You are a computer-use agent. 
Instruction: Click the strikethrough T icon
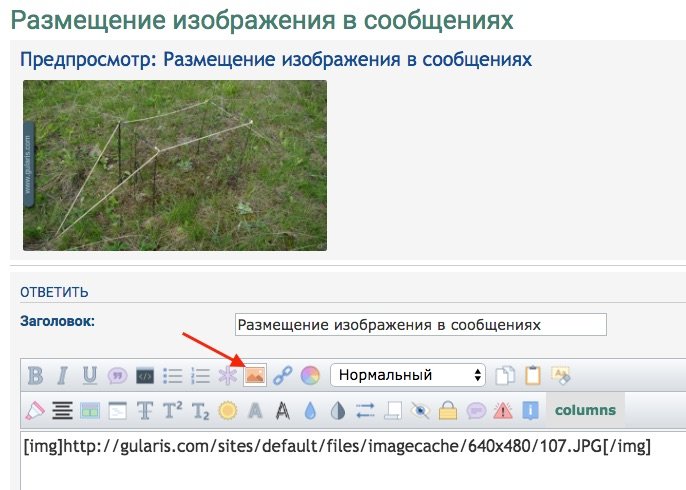[144, 410]
